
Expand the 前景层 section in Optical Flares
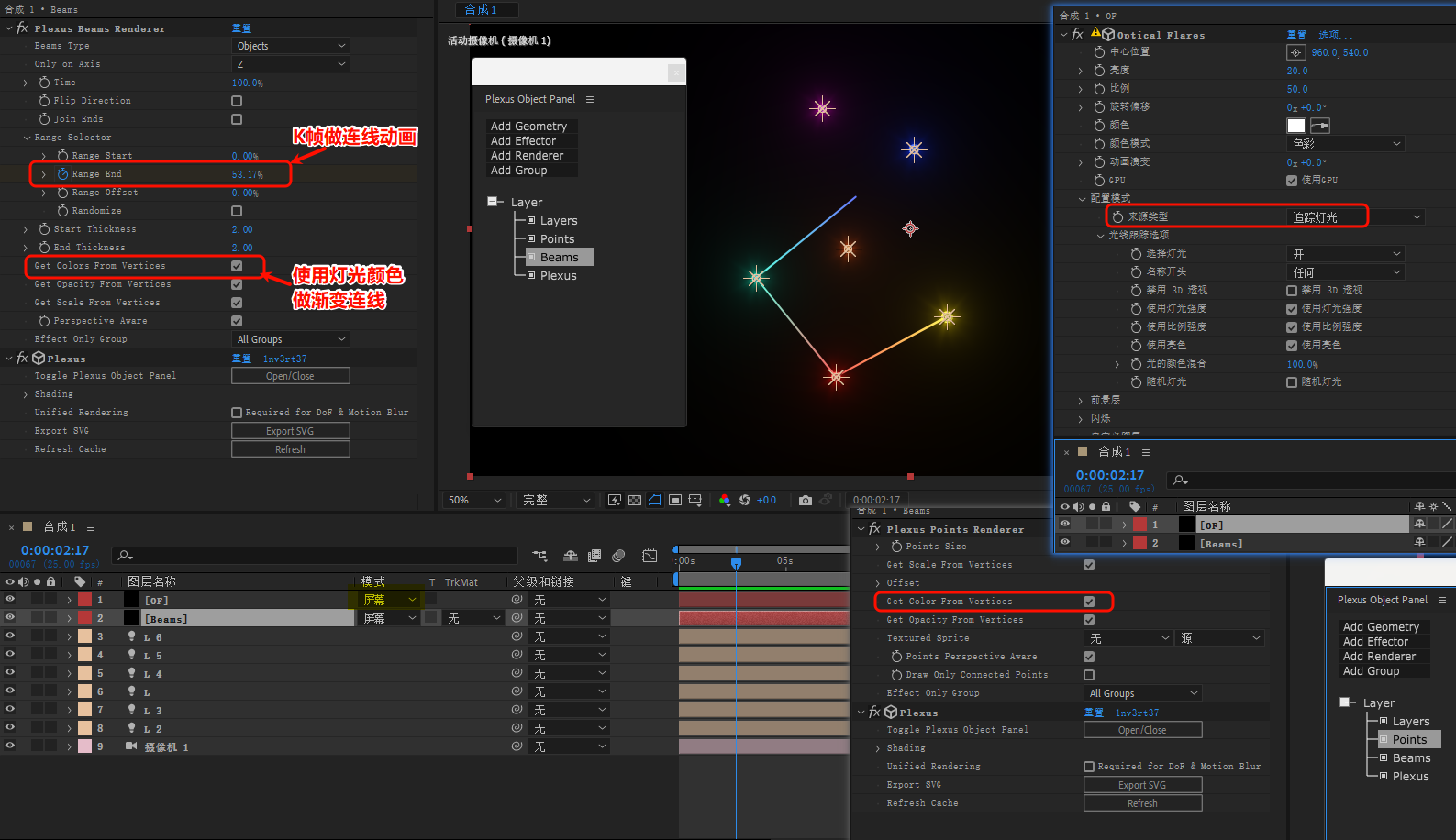point(1081,401)
